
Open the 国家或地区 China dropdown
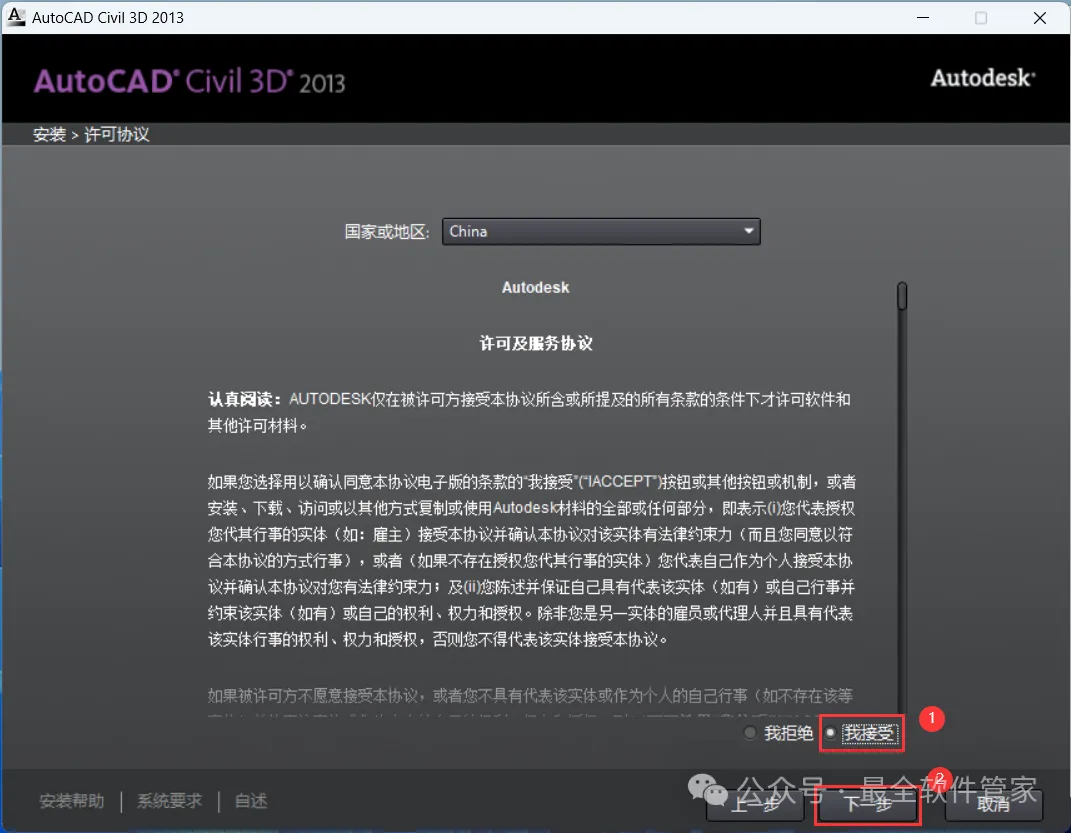click(x=601, y=231)
